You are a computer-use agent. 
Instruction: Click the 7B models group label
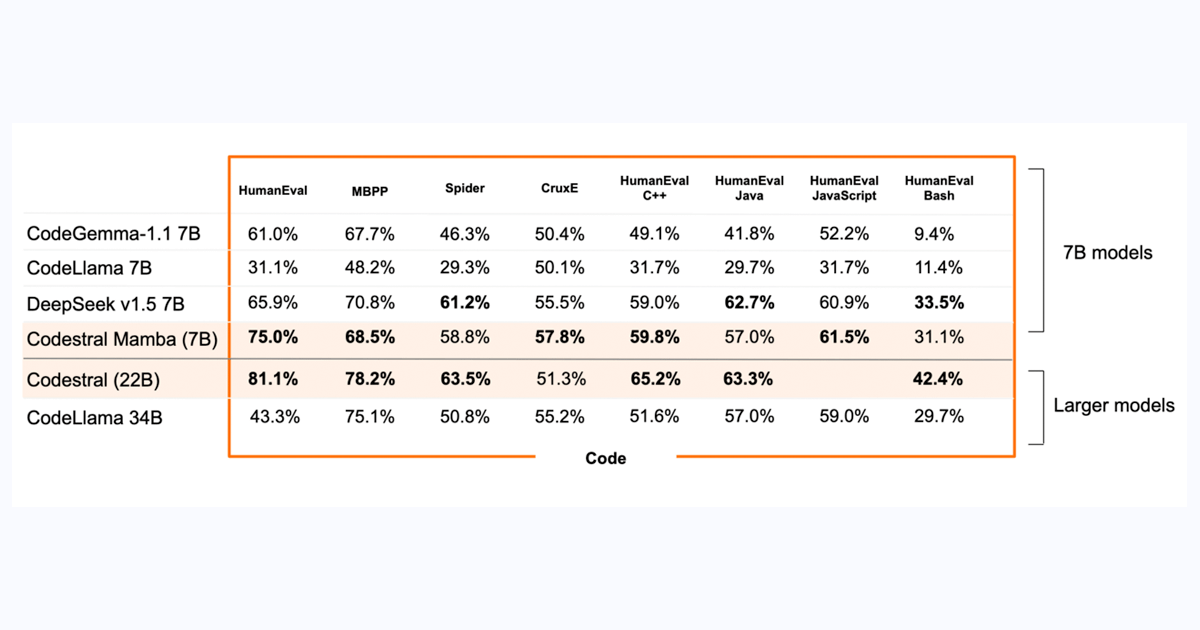click(1106, 252)
